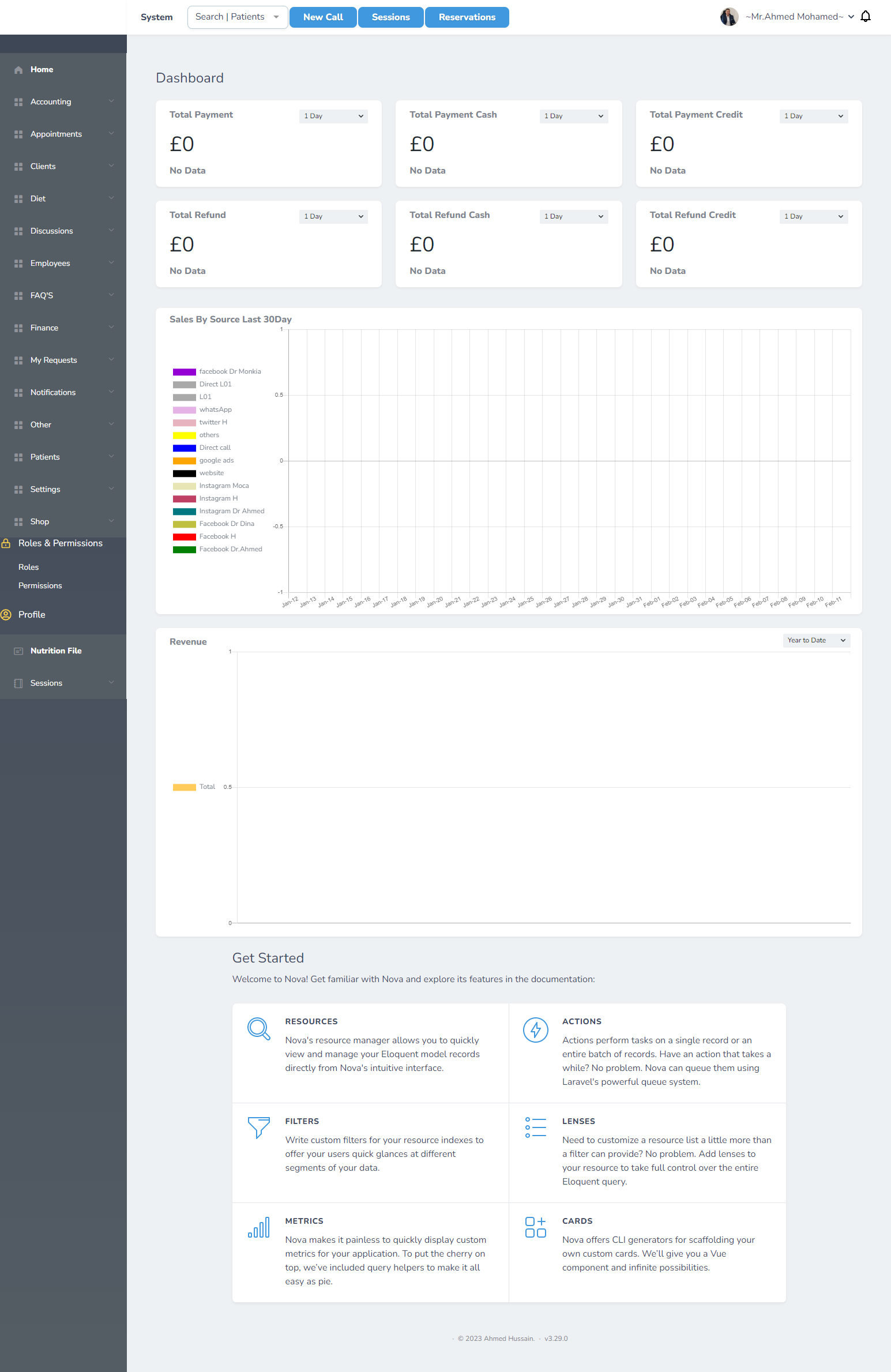891x1372 pixels.
Task: Open the Total Payment period dropdown
Action: 333,116
